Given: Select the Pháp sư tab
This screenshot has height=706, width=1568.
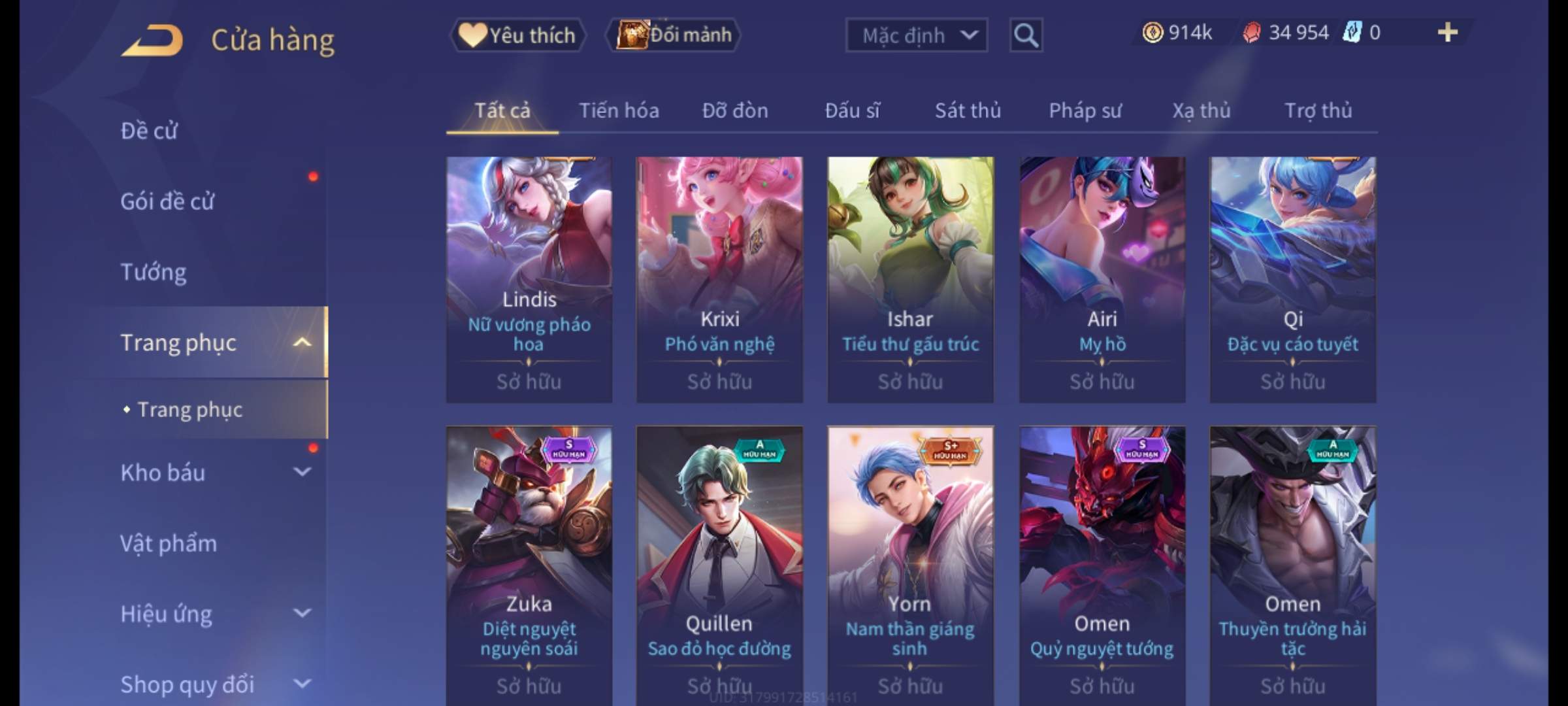Looking at the screenshot, I should click(1085, 110).
